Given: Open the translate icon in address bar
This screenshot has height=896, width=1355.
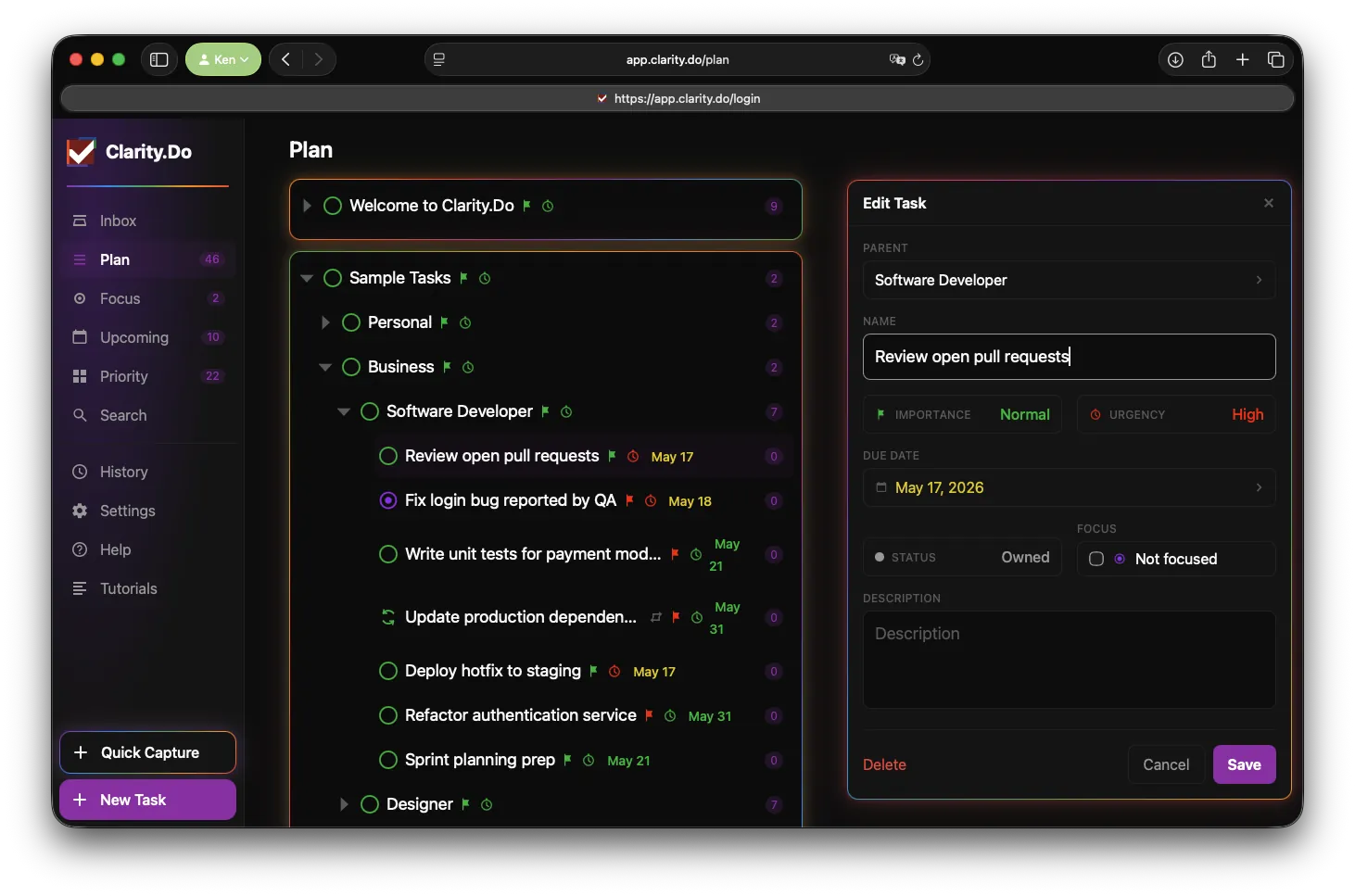Looking at the screenshot, I should 897,59.
